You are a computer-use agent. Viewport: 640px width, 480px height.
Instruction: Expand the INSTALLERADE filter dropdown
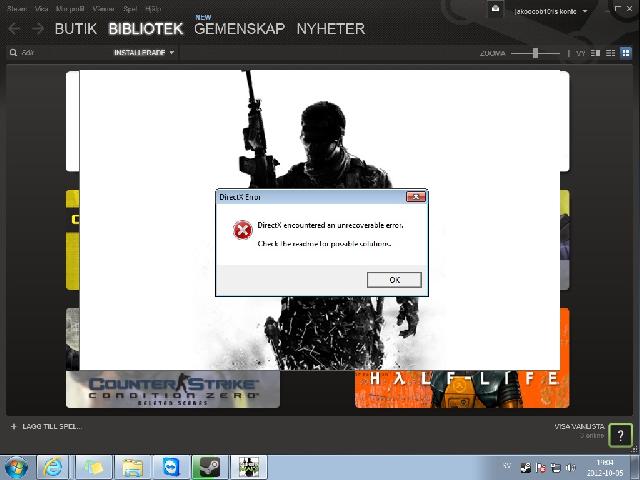144,53
